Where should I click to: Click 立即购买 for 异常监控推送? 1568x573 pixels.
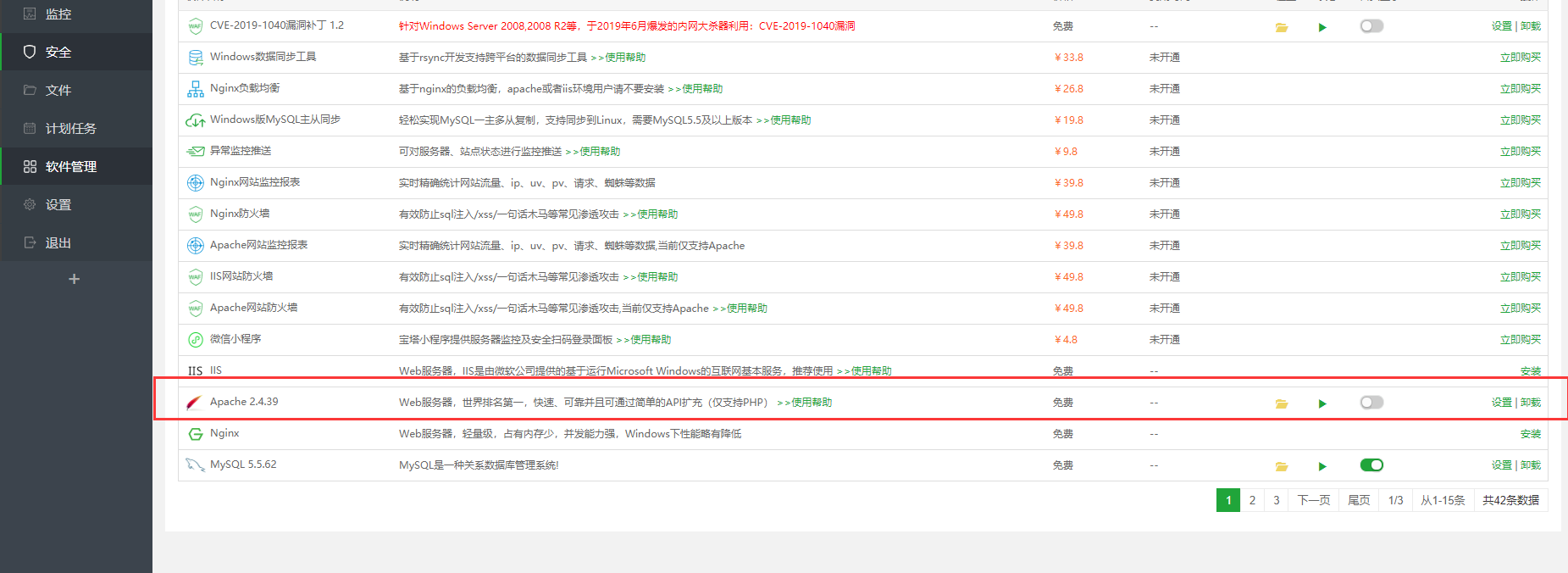1521,152
